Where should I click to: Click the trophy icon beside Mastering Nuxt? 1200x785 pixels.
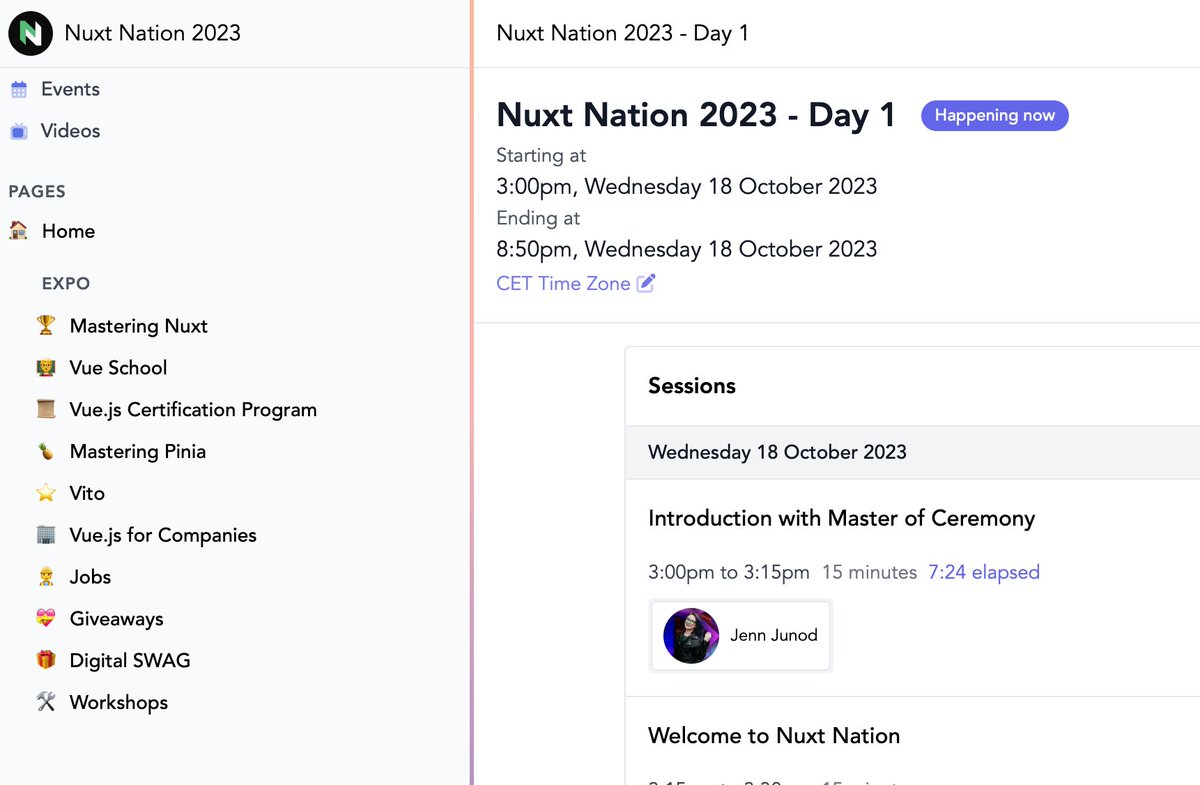point(46,325)
